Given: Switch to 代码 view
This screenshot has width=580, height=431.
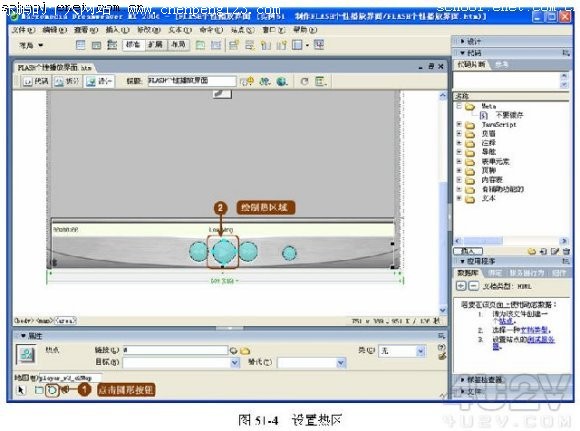Looking at the screenshot, I should click(x=36, y=81).
